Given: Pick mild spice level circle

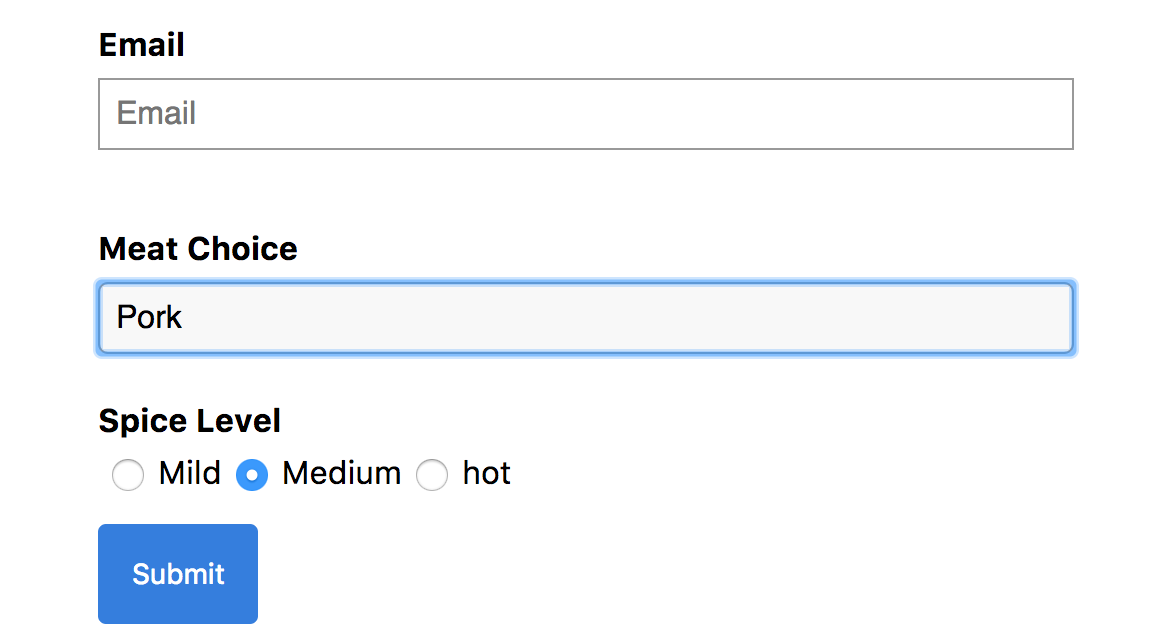Looking at the screenshot, I should (x=128, y=475).
